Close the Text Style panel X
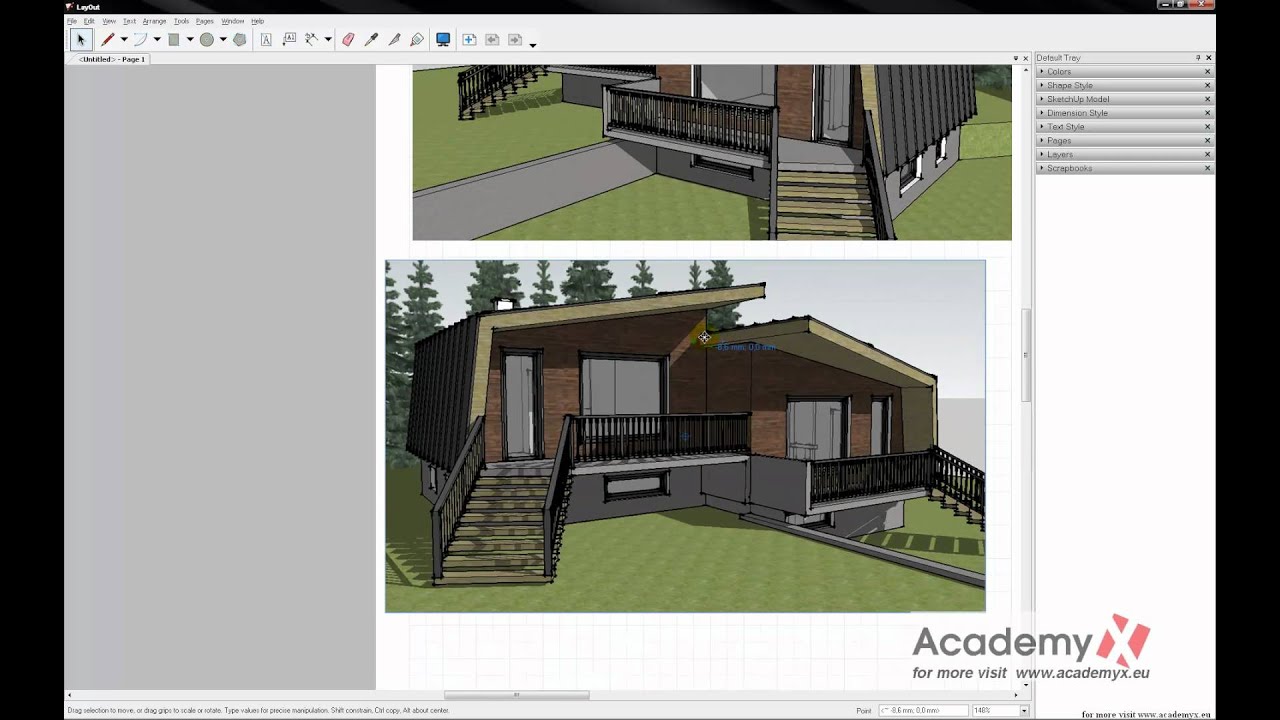This screenshot has height=720, width=1280. coord(1207,127)
